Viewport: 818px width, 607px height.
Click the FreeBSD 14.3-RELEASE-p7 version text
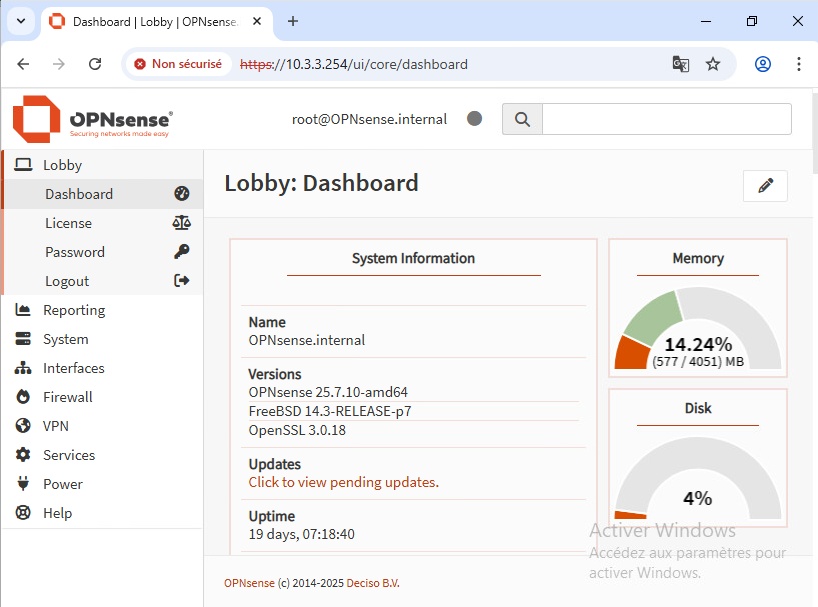(330, 411)
